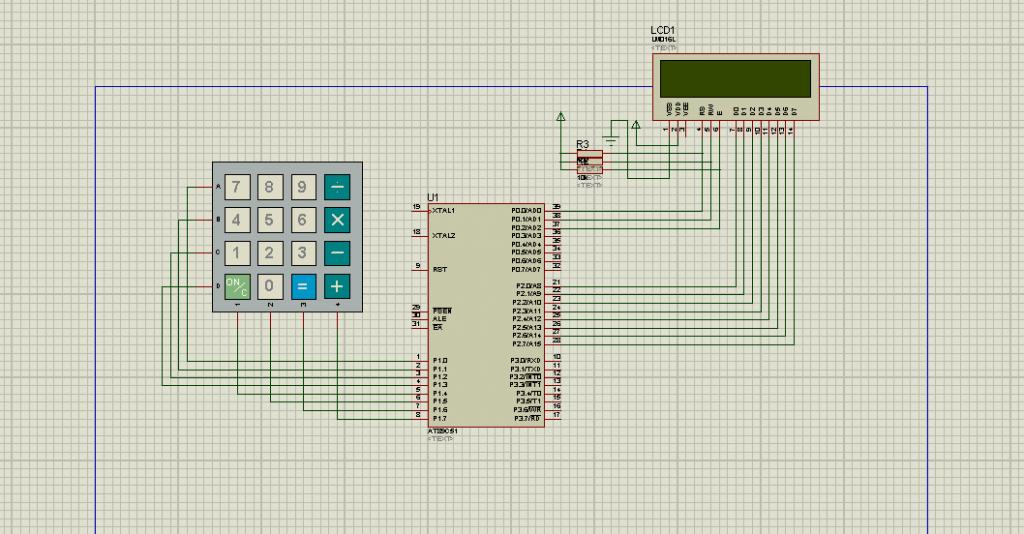This screenshot has width=1024, height=534.
Task: Select the ground symbol near LCD
Action: [x=611, y=141]
